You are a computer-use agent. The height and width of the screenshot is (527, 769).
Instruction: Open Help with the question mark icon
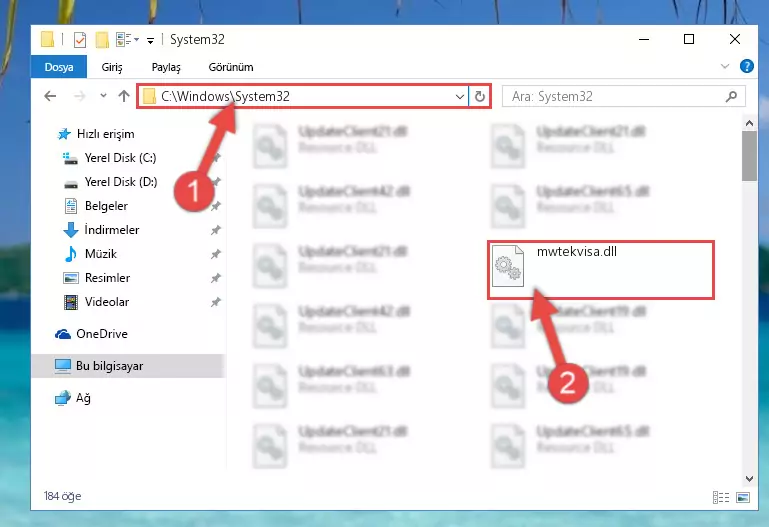pos(746,66)
